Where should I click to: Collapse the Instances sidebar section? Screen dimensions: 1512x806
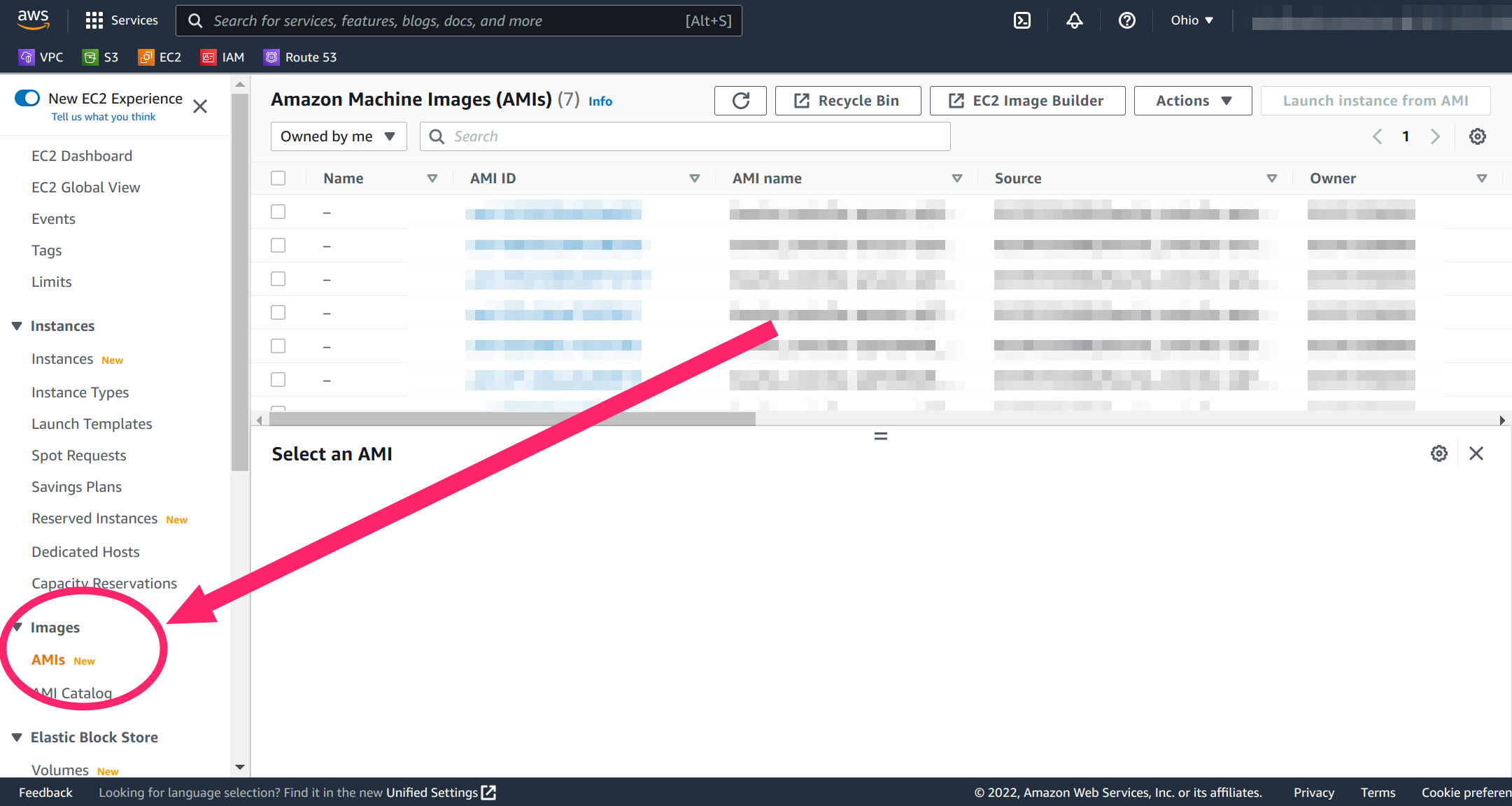tap(17, 326)
